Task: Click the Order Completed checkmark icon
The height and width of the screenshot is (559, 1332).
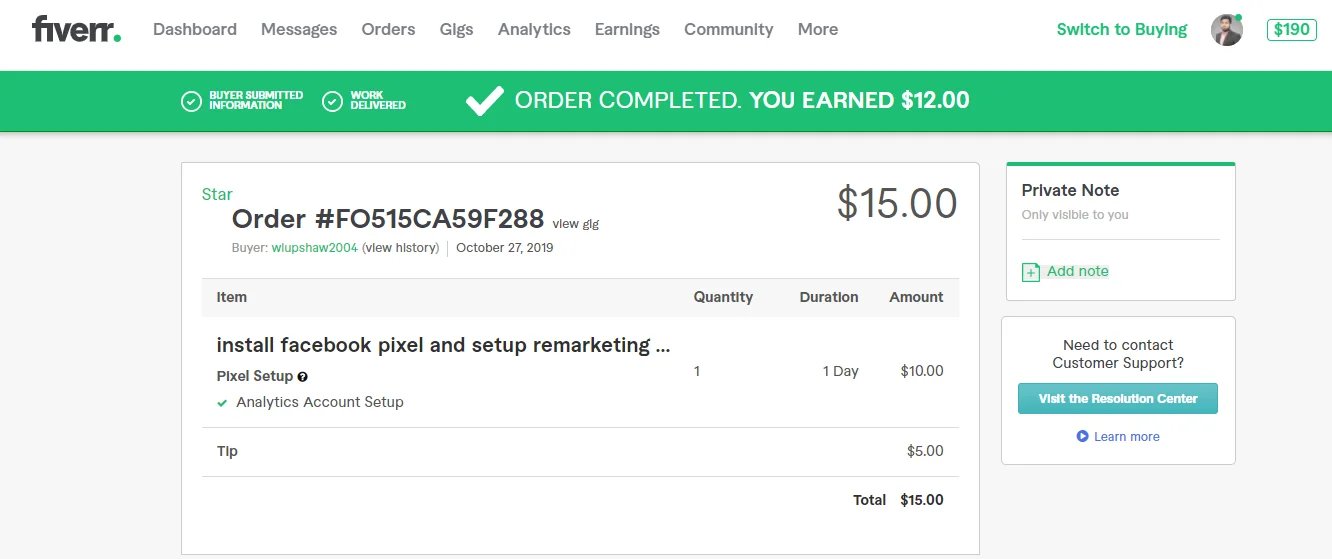Action: [485, 100]
